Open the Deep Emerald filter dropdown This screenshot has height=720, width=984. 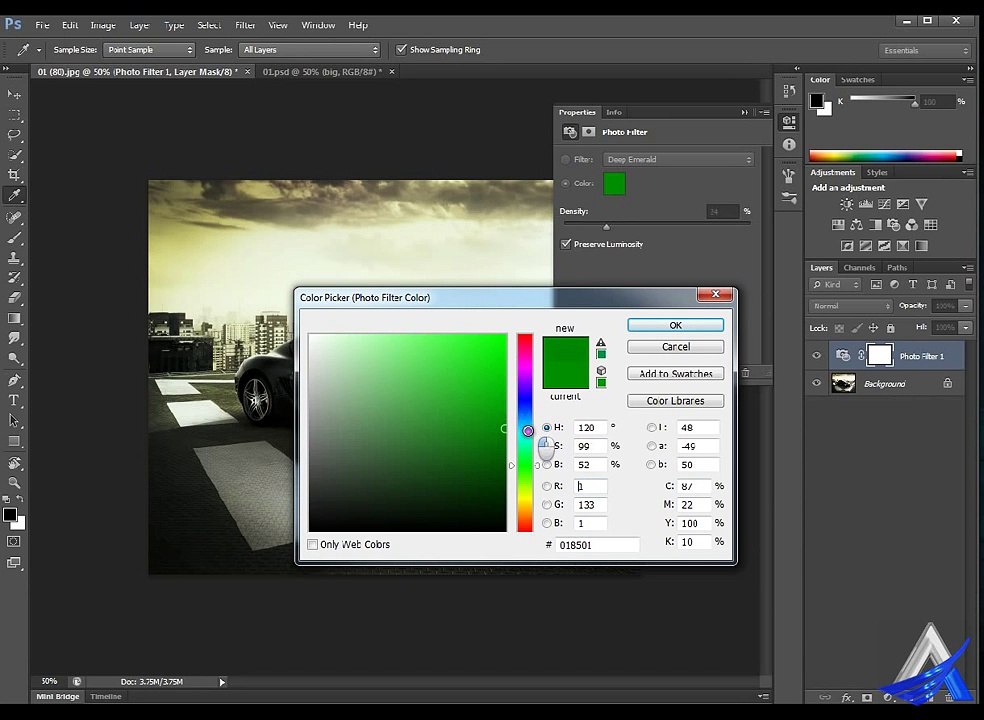pos(678,159)
